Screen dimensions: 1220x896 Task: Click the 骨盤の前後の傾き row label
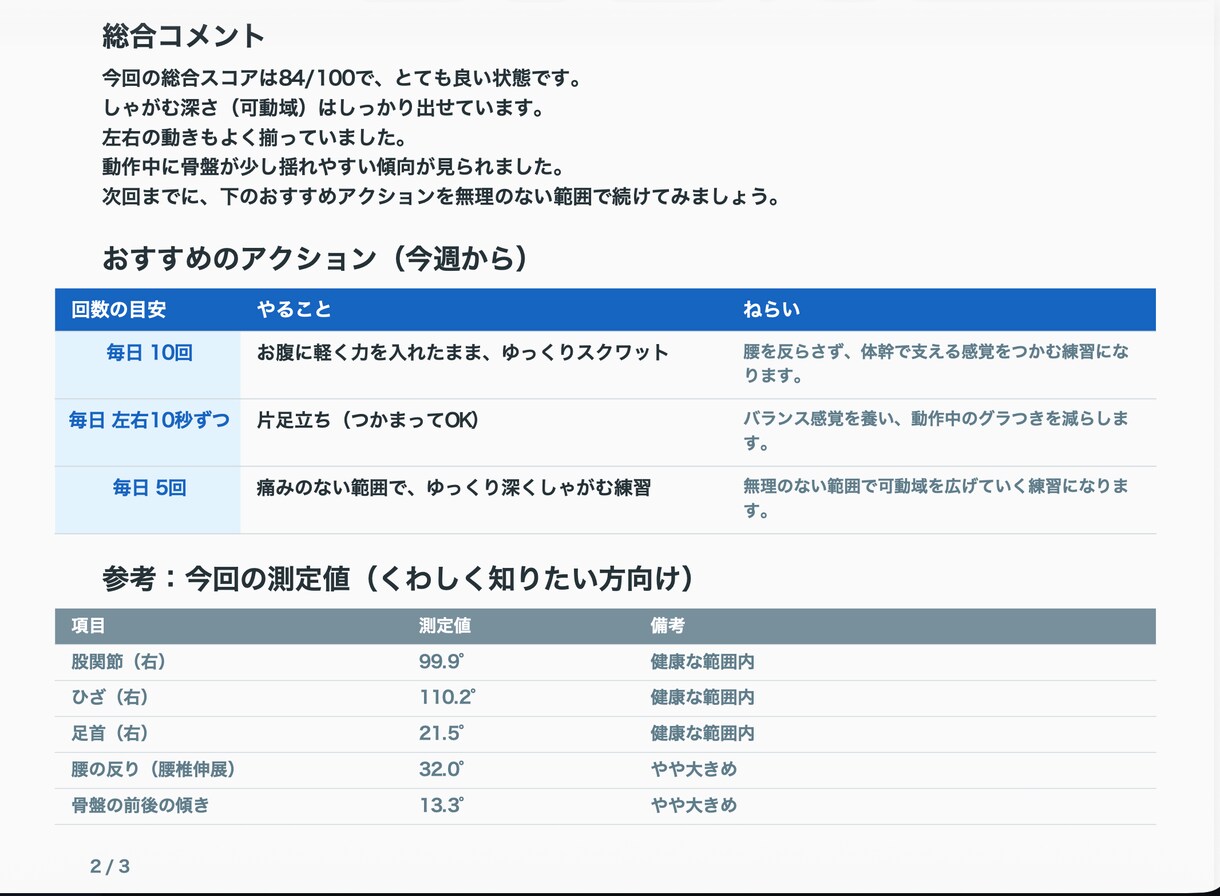click(140, 806)
